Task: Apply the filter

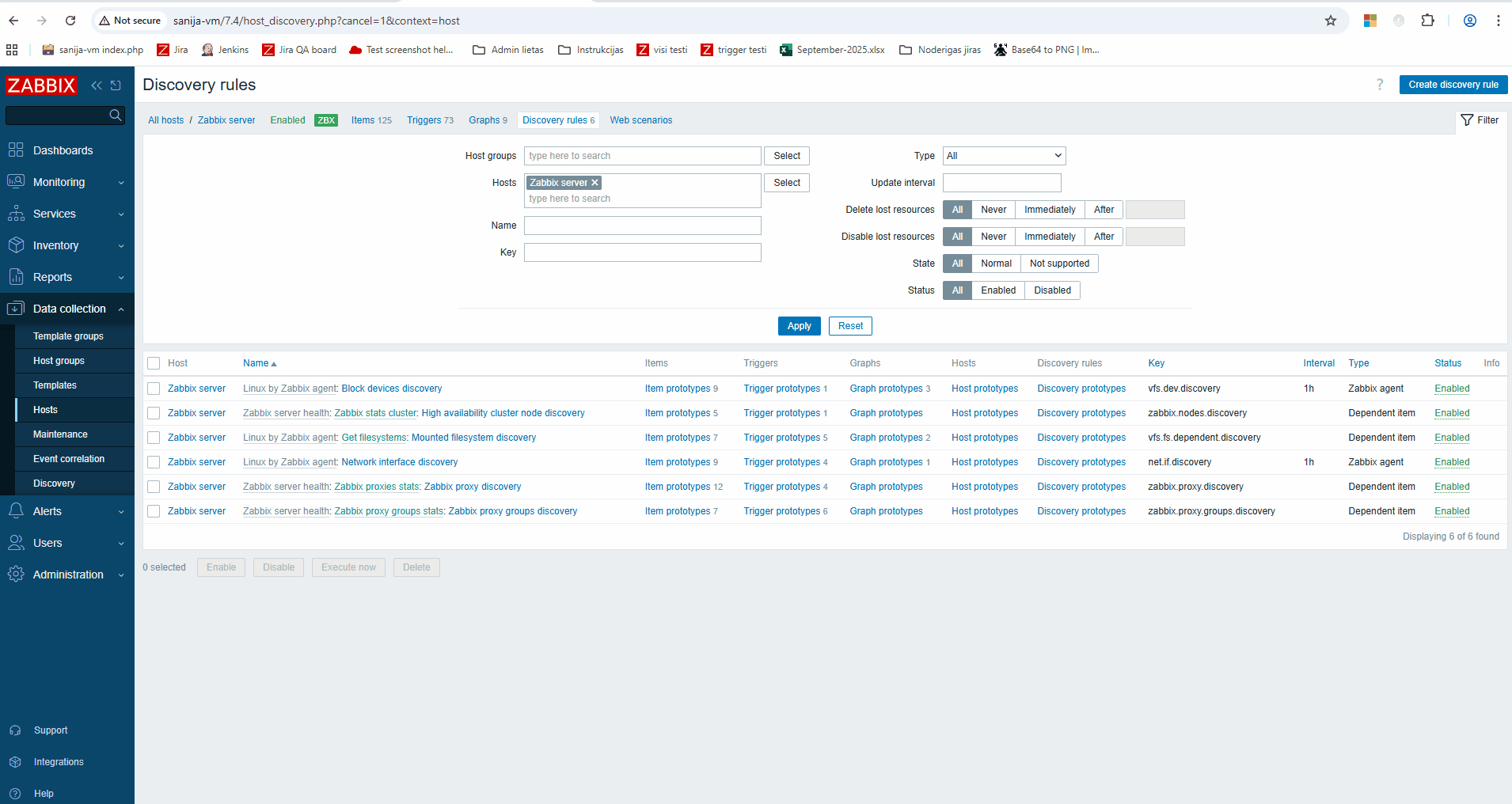Action: point(799,326)
